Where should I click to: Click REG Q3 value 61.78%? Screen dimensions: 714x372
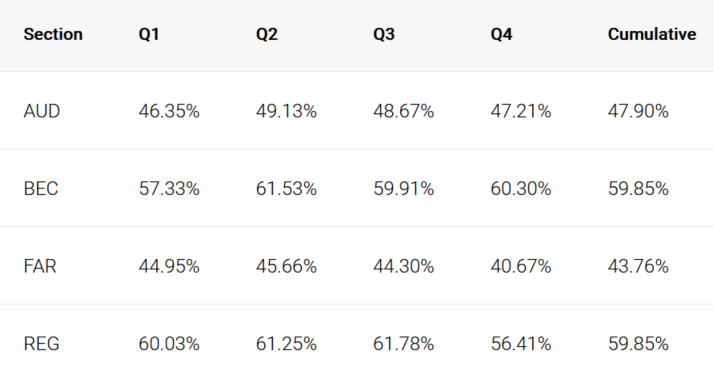[x=403, y=343]
